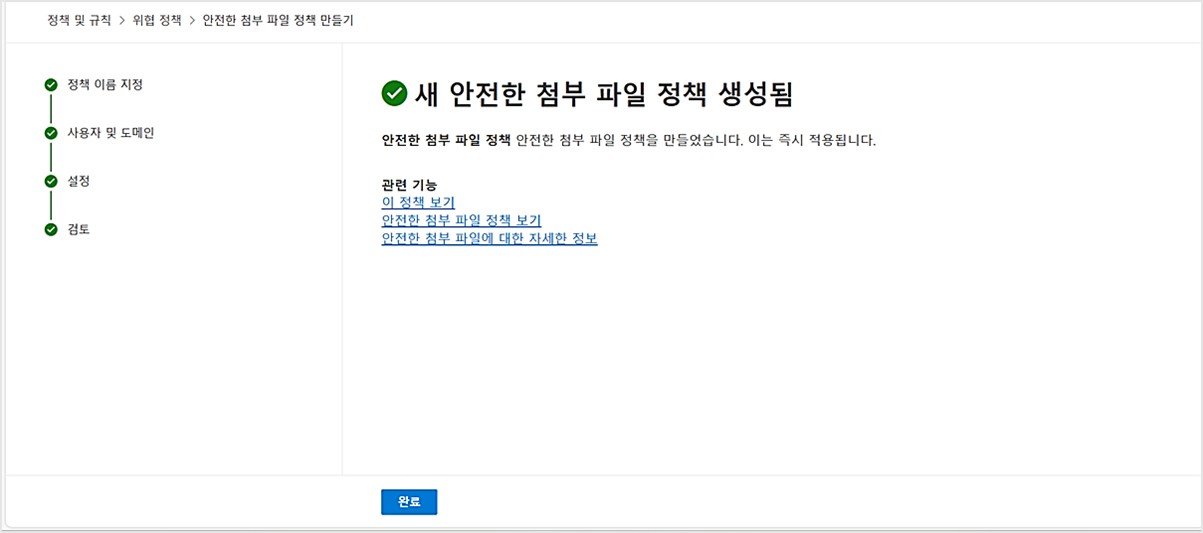The width and height of the screenshot is (1203, 533).
Task: Click the chevron after 위협 정책 breadcrumb
Action: 192,21
